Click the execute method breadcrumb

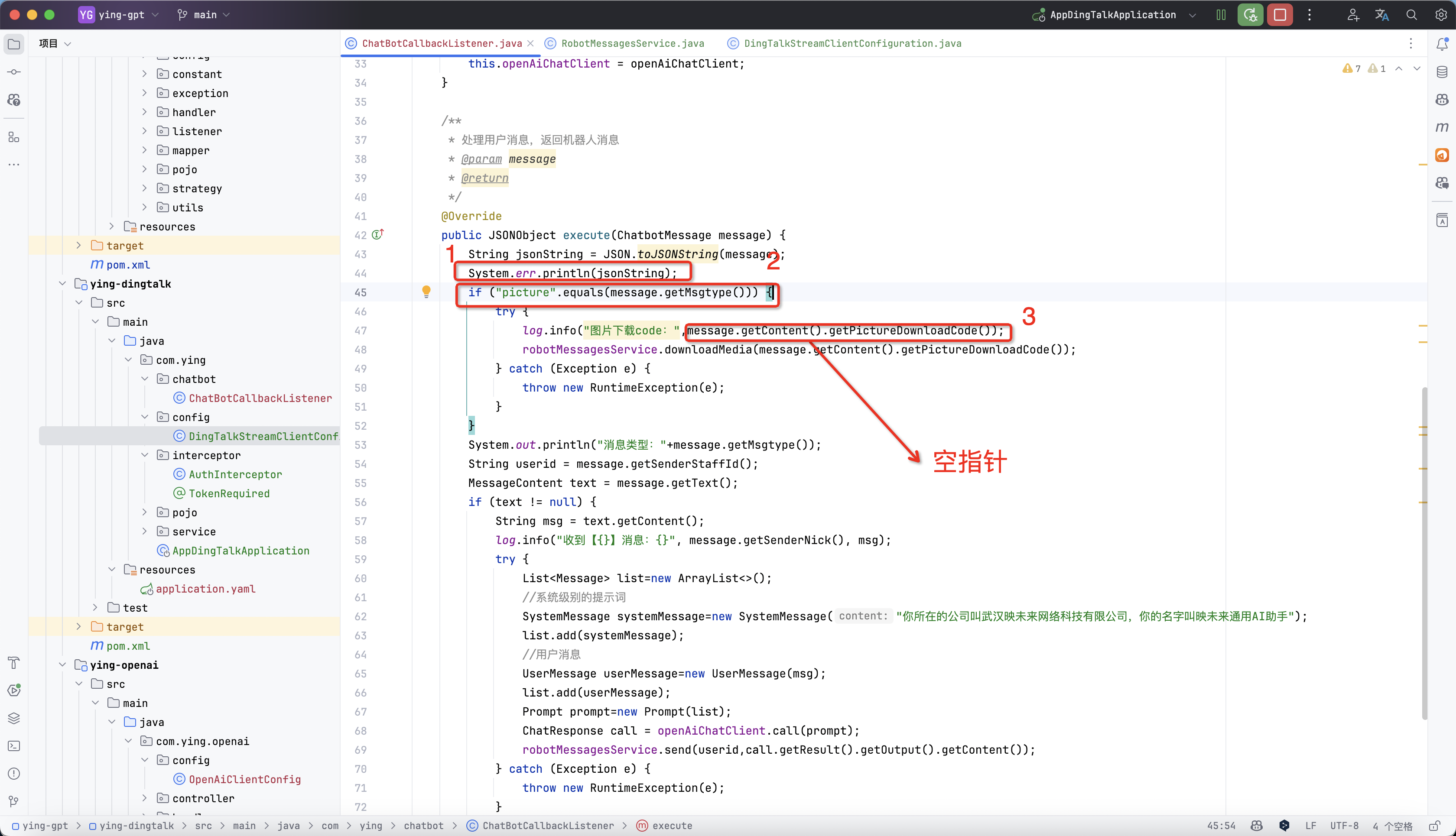click(x=665, y=826)
